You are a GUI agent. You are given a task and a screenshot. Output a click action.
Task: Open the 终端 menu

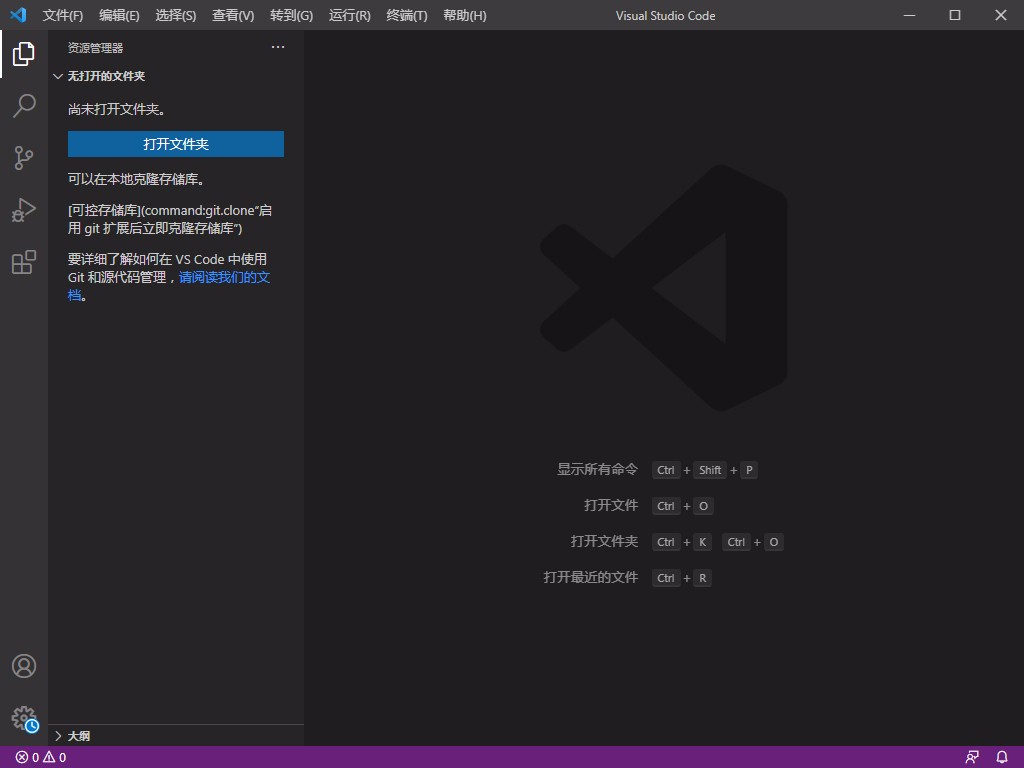[x=406, y=15]
